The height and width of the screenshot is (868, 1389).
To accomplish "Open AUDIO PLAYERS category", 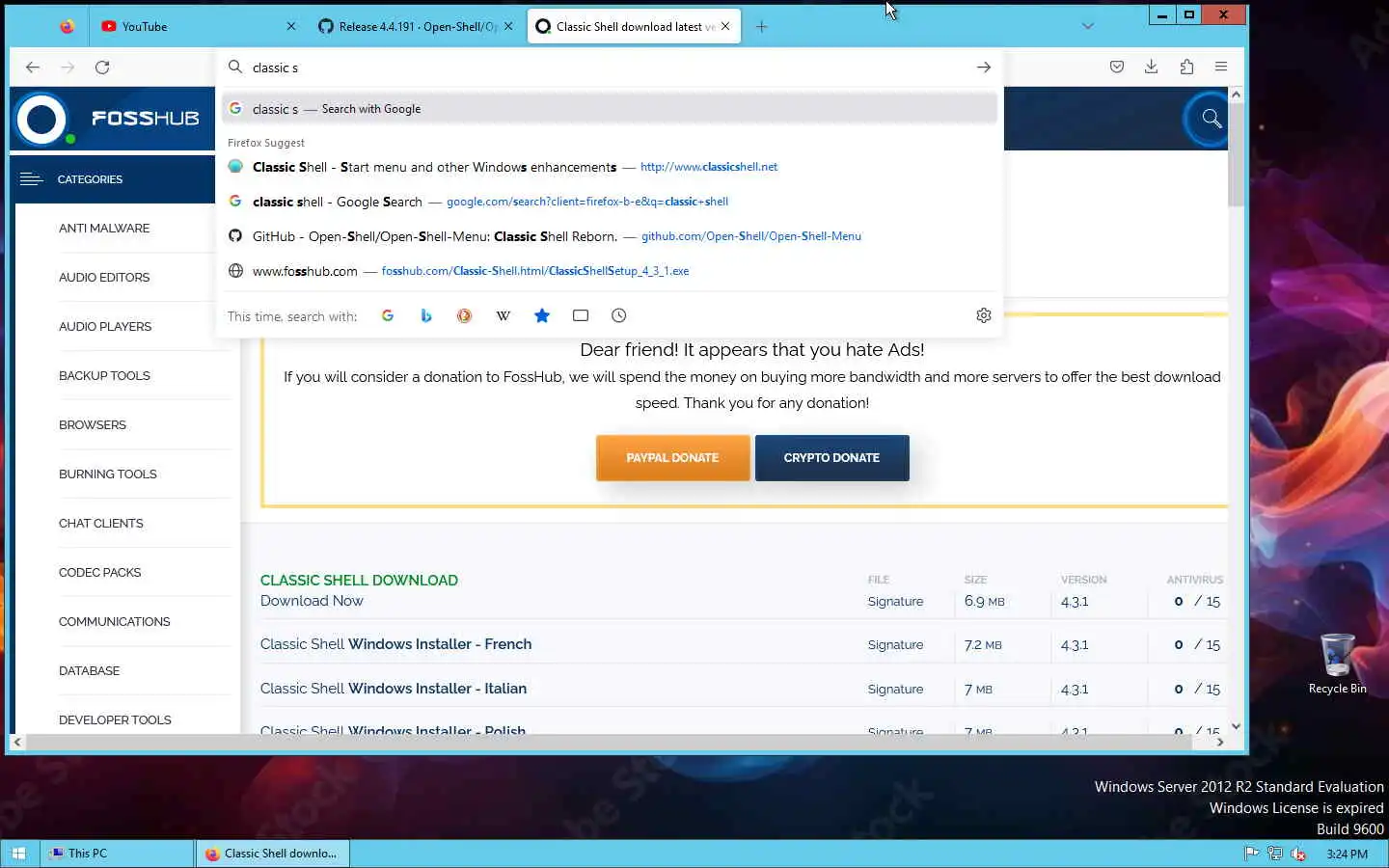I will [x=105, y=327].
